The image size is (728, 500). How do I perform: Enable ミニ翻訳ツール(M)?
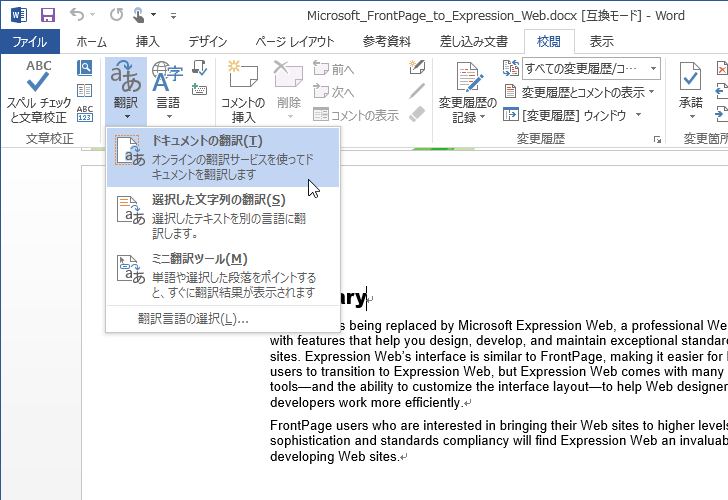point(223,275)
